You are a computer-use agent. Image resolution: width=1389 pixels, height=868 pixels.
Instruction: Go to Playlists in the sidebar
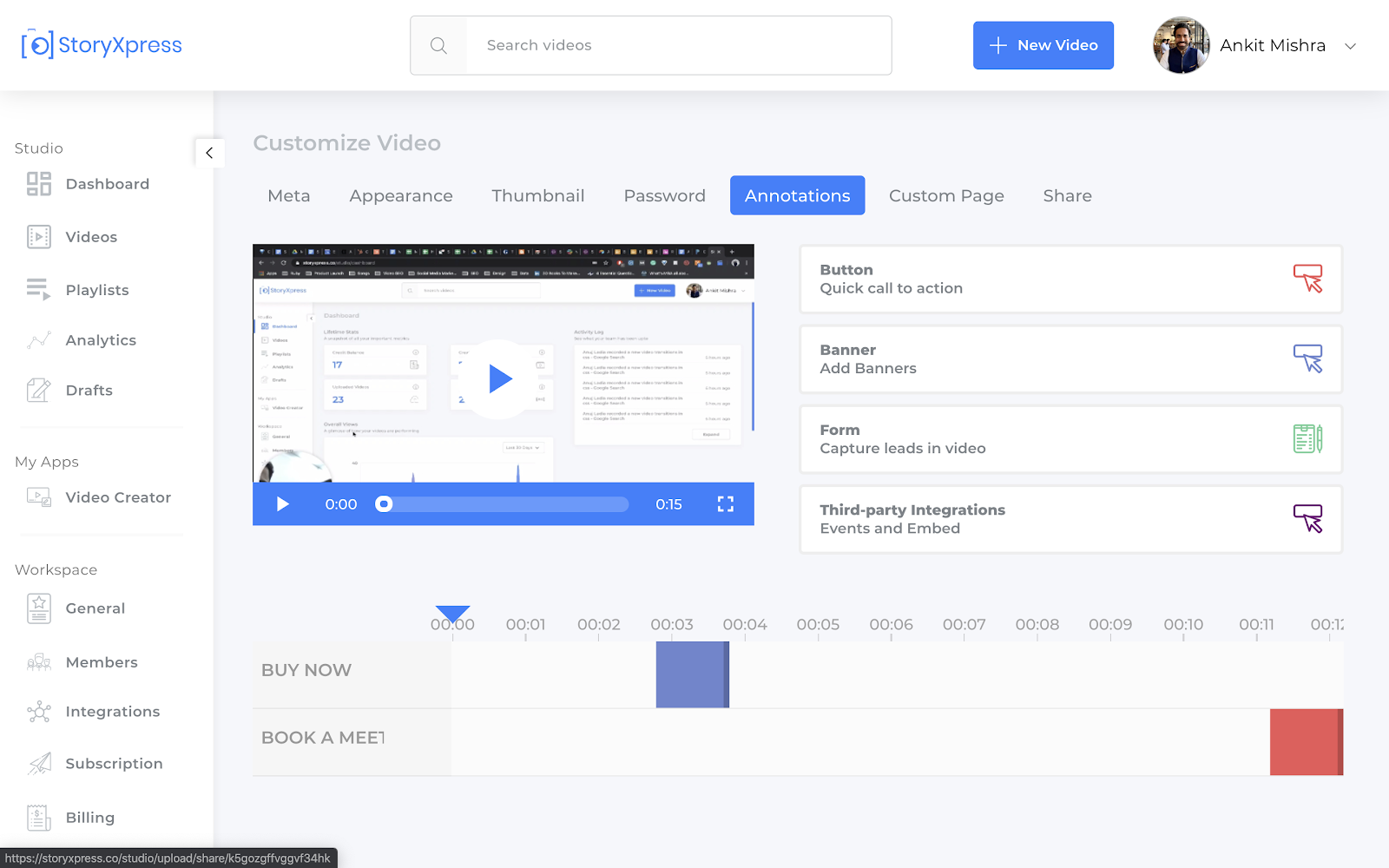[97, 290]
